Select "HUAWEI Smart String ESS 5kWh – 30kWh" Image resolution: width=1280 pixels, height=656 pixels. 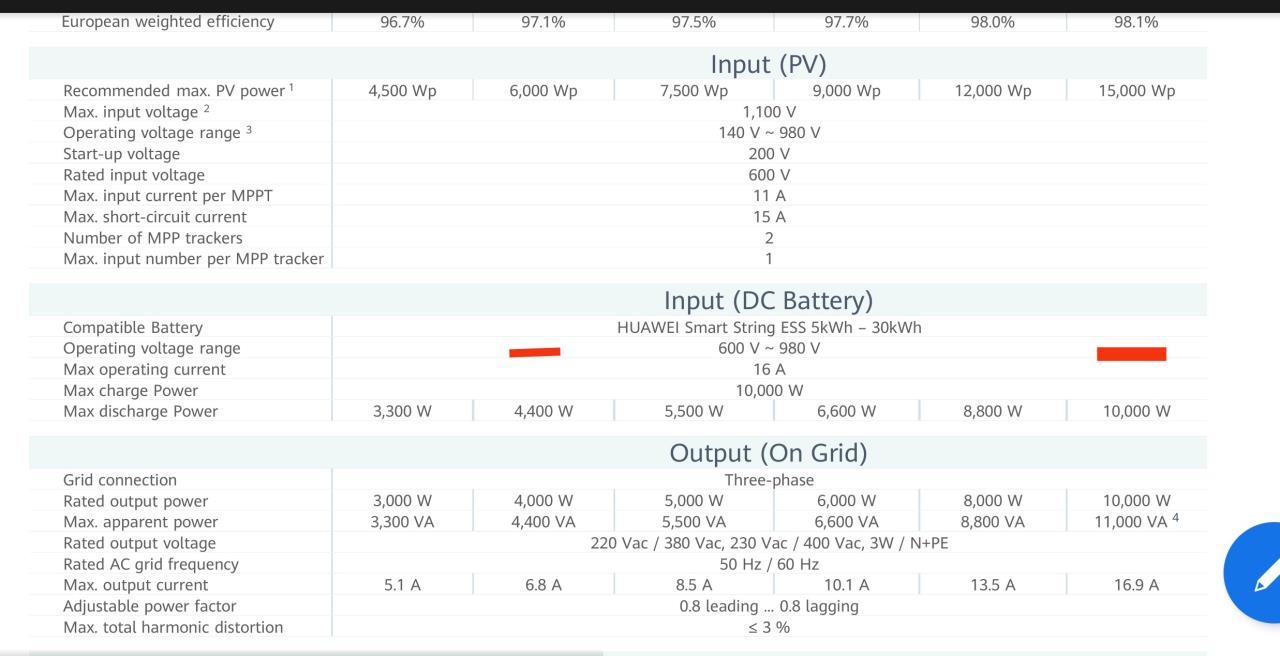[768, 327]
